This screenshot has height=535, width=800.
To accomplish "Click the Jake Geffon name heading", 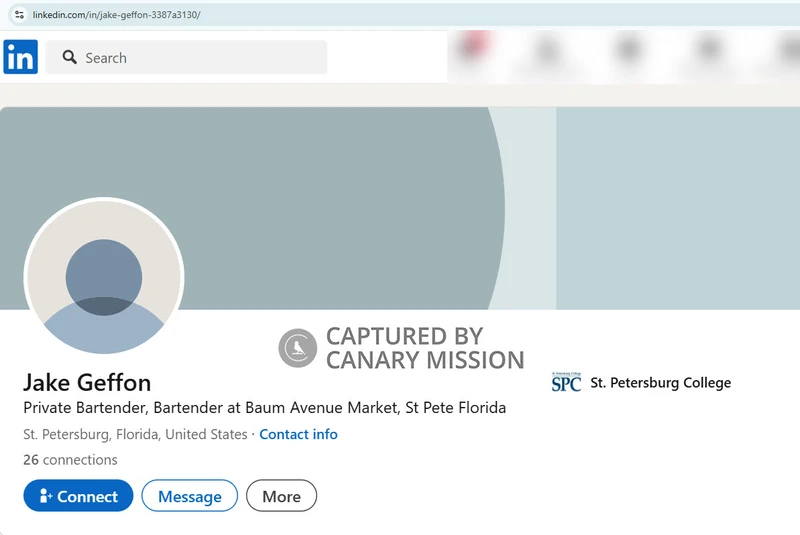I will (87, 382).
